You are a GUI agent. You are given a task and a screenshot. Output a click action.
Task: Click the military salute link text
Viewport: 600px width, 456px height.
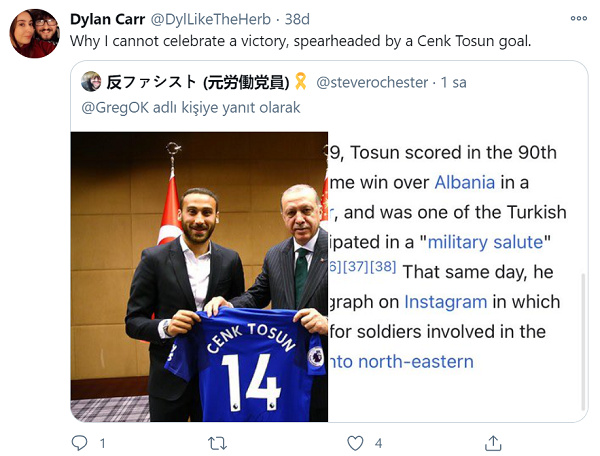pyautogui.click(x=485, y=242)
